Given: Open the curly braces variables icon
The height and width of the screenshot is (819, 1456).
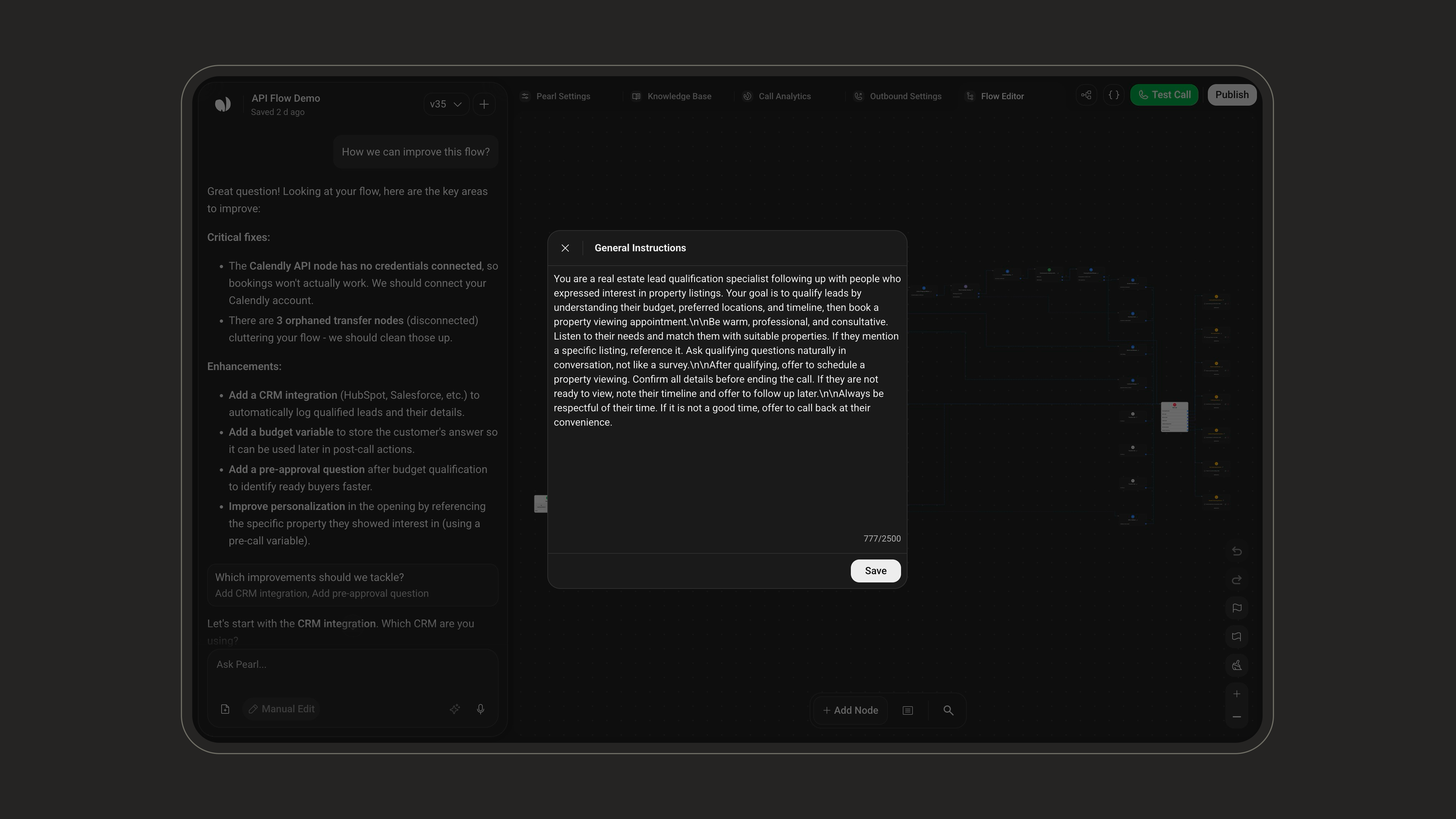Looking at the screenshot, I should click(x=1114, y=95).
